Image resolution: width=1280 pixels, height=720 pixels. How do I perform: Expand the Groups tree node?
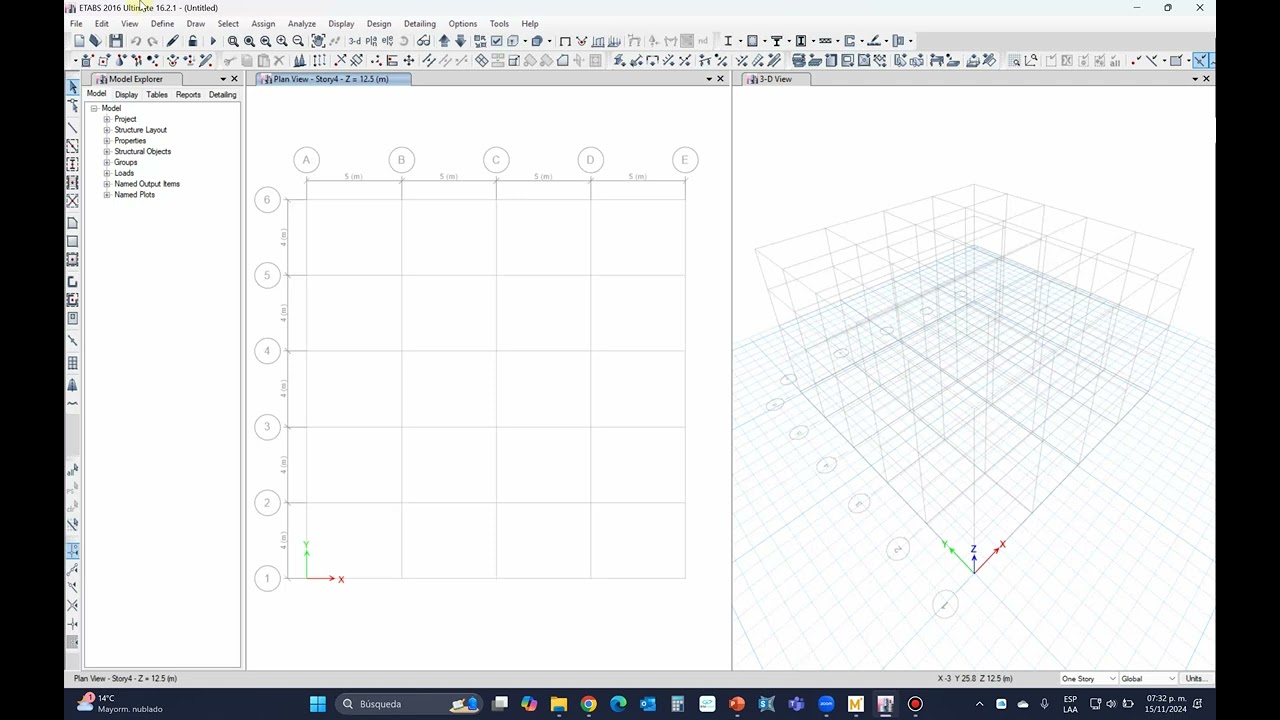[107, 162]
